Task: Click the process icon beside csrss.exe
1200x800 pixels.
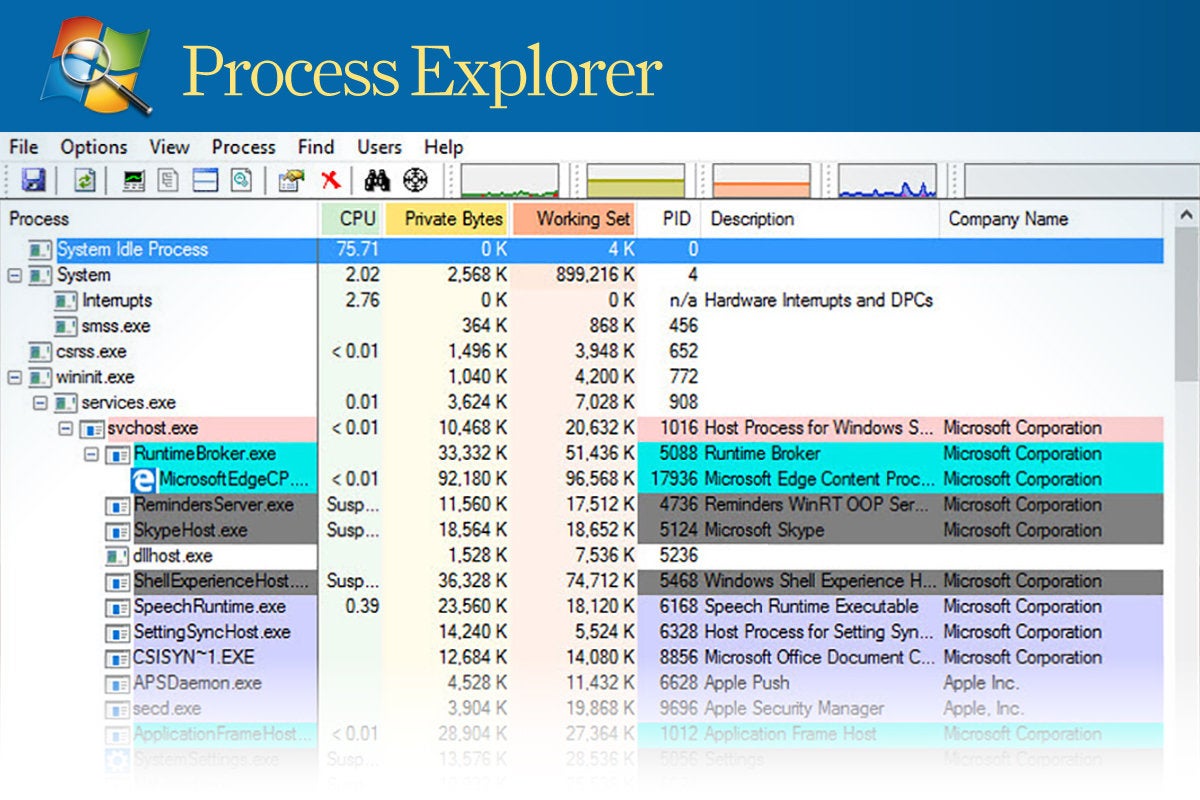Action: (x=40, y=352)
